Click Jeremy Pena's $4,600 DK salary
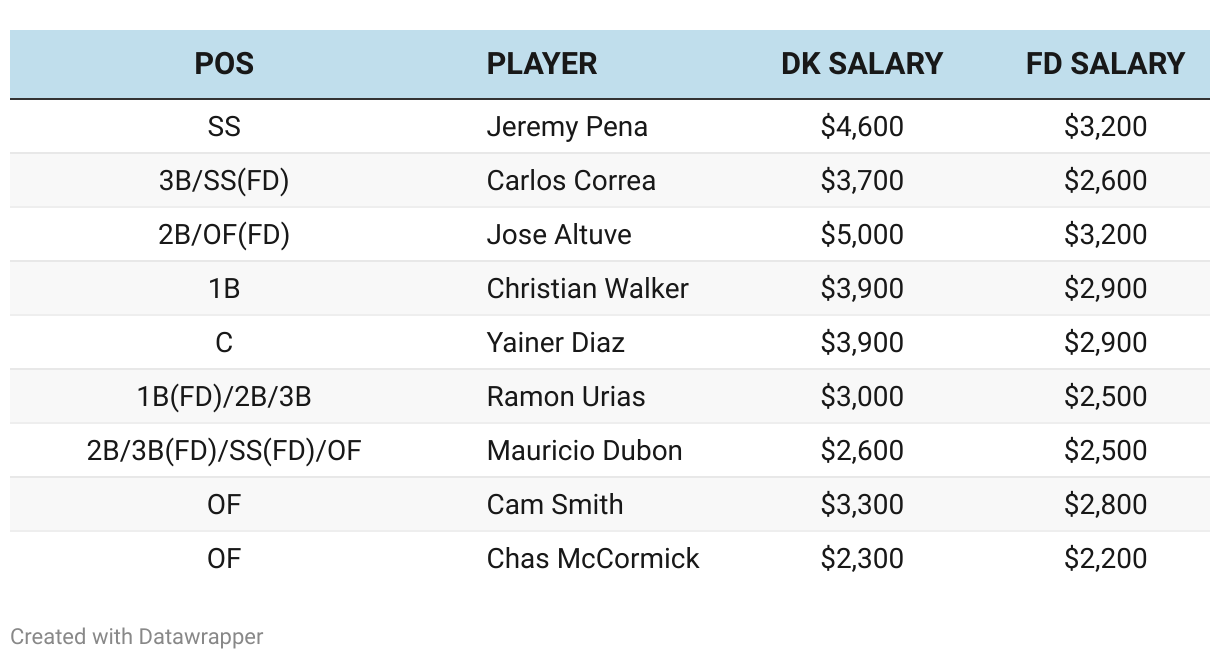This screenshot has height=660, width=1220. coord(862,127)
